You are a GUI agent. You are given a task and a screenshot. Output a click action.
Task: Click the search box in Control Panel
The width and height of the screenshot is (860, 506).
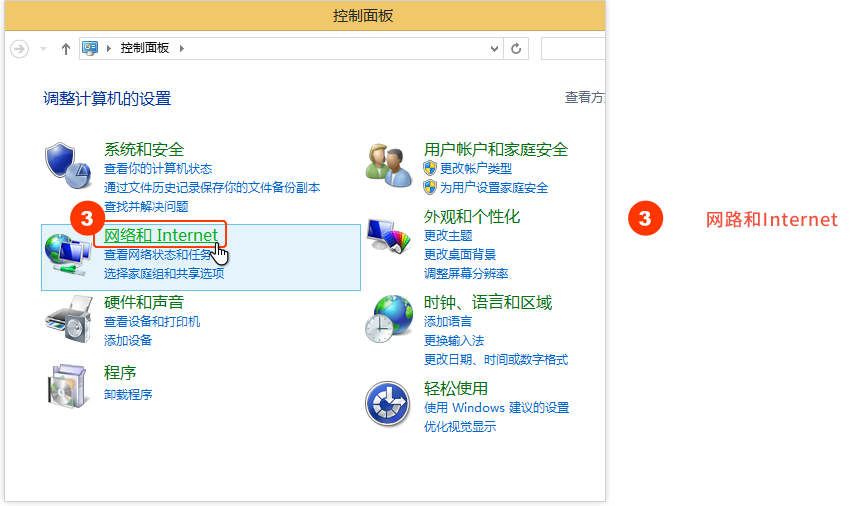pos(573,48)
